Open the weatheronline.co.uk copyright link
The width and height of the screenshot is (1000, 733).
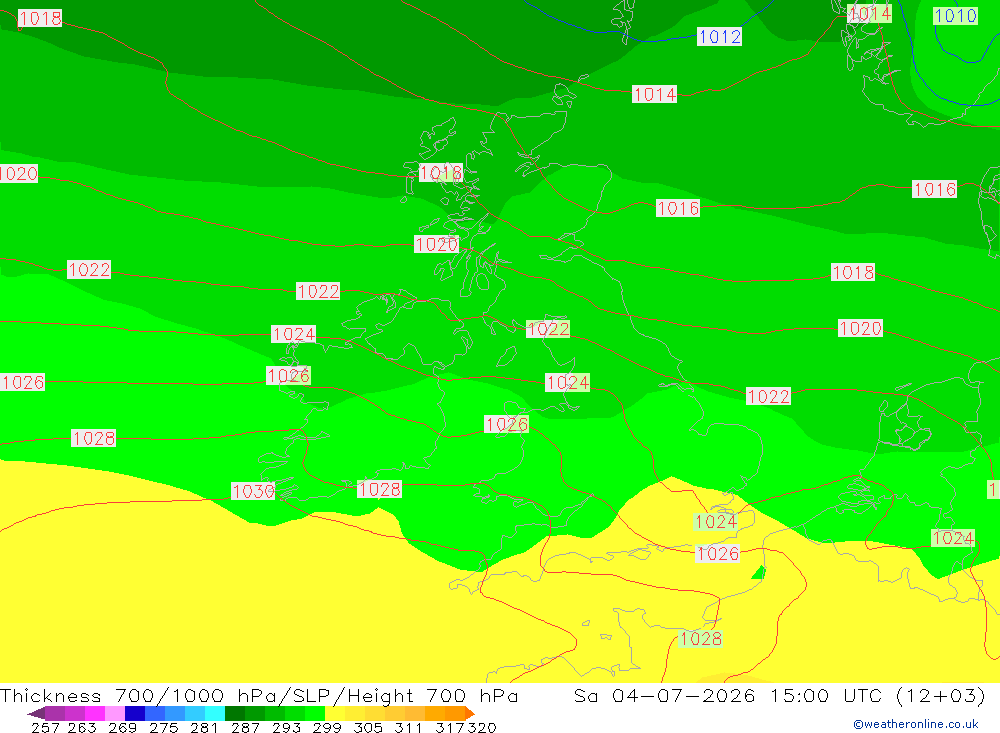click(916, 724)
